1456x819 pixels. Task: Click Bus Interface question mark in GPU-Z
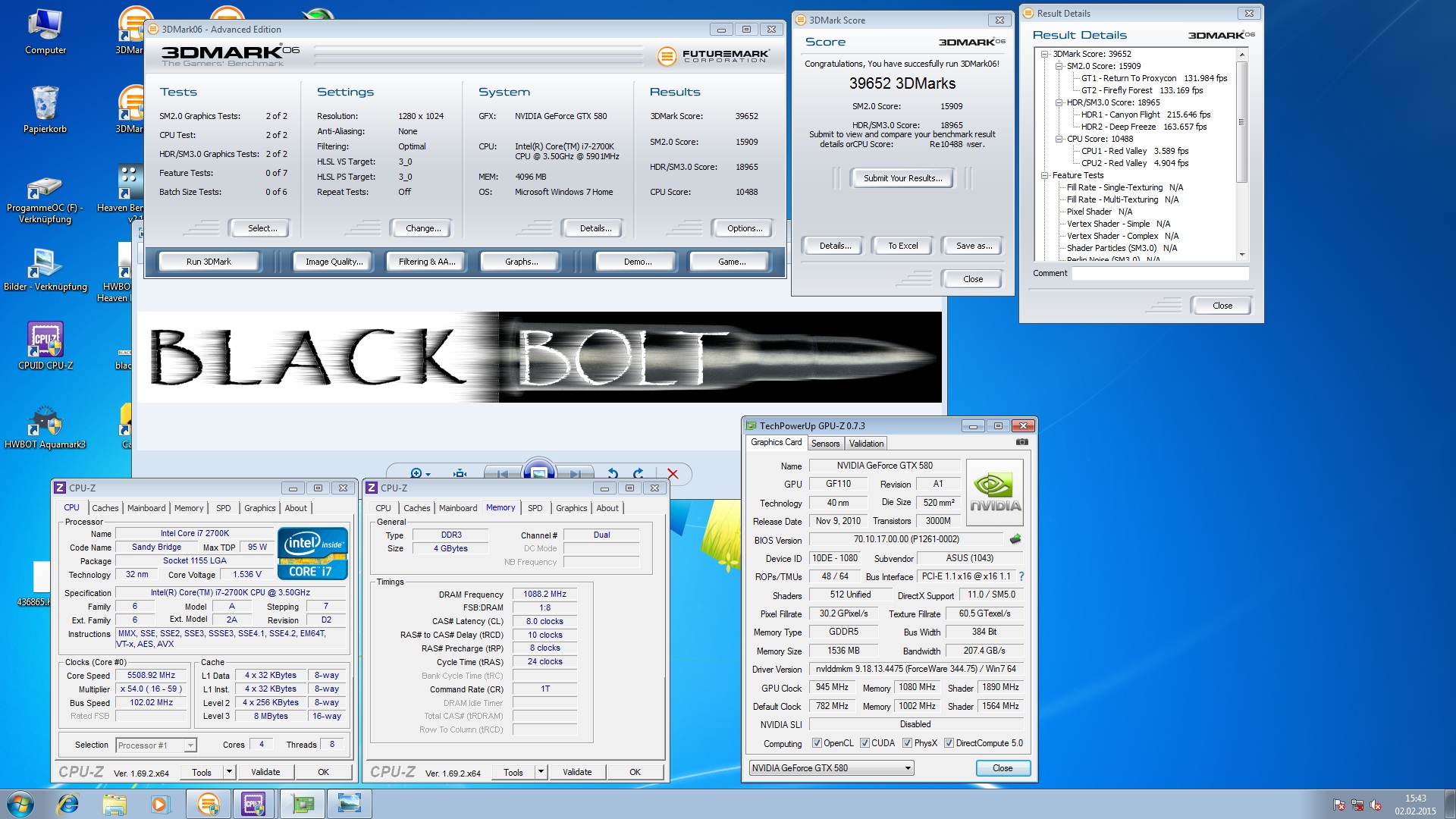pyautogui.click(x=1021, y=576)
